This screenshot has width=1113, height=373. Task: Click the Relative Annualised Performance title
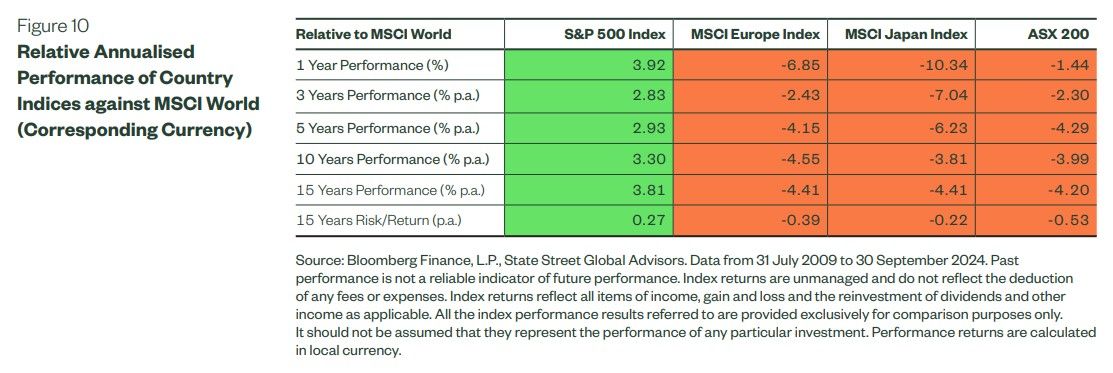click(138, 91)
